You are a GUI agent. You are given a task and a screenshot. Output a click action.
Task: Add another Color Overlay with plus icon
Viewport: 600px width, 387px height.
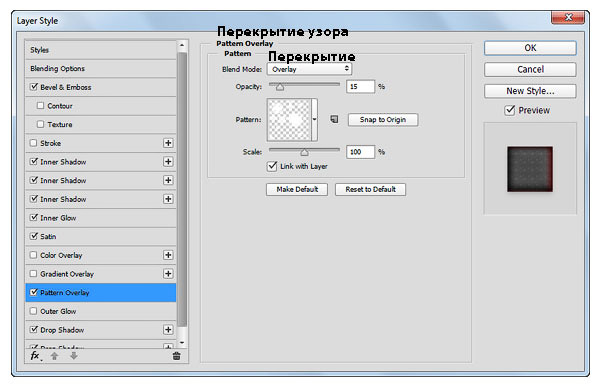pyautogui.click(x=168, y=255)
